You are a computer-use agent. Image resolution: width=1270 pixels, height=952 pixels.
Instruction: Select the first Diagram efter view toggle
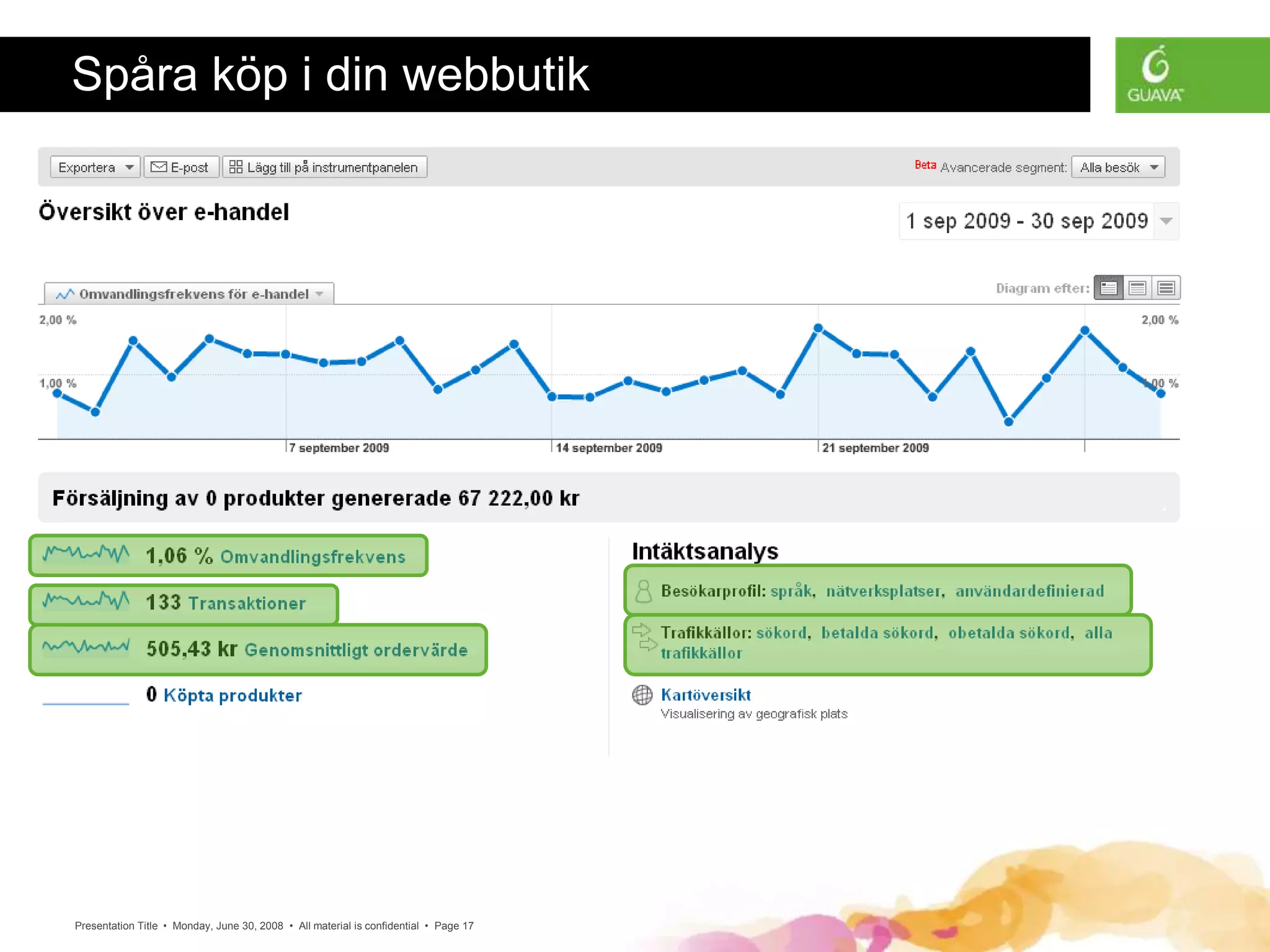coord(1109,288)
